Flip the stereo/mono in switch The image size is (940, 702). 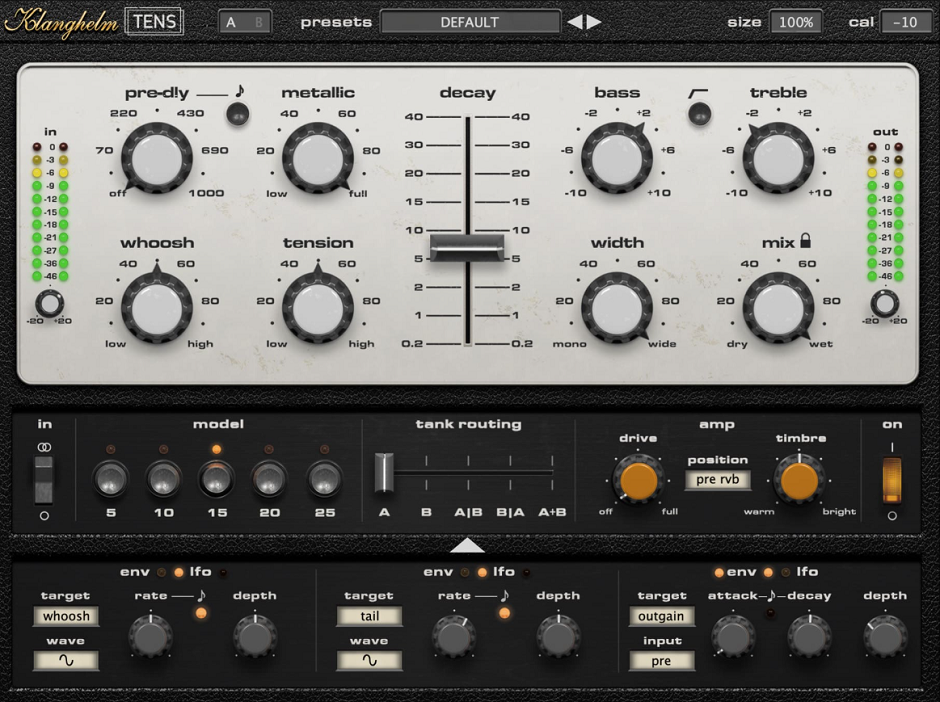pyautogui.click(x=44, y=479)
